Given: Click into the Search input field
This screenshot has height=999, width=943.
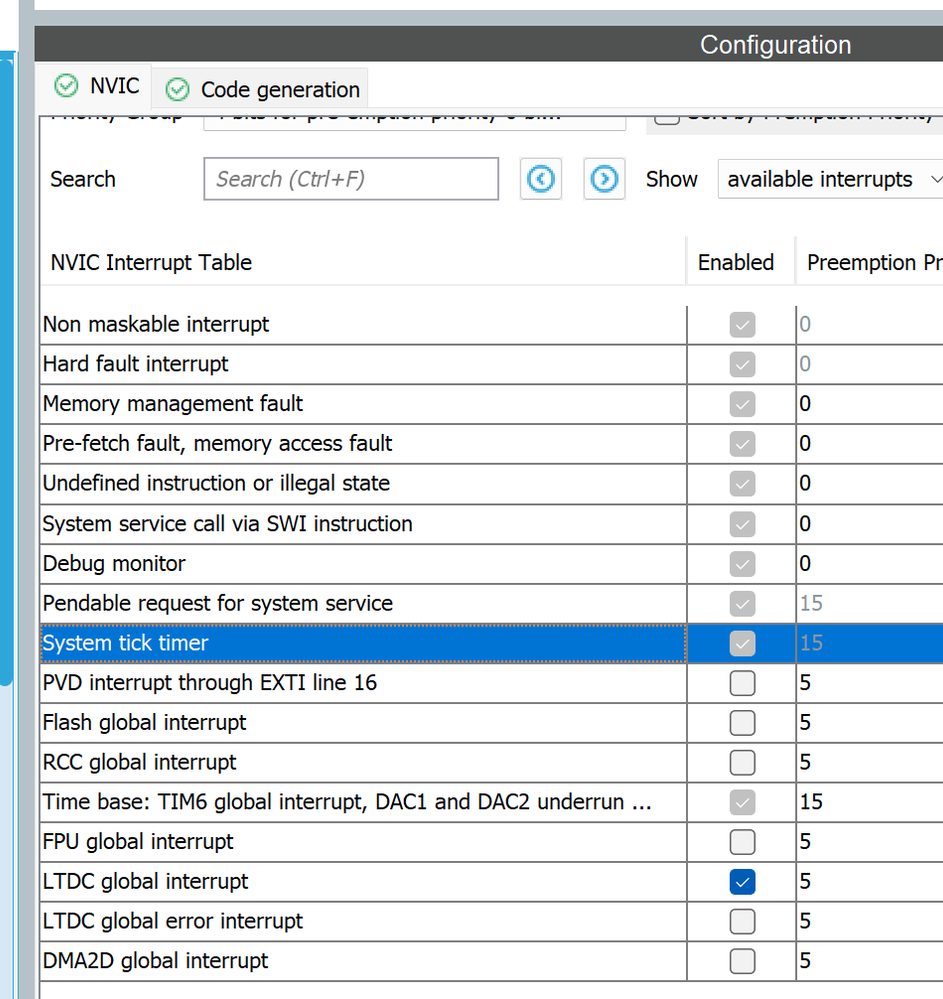Looking at the screenshot, I should (x=351, y=179).
